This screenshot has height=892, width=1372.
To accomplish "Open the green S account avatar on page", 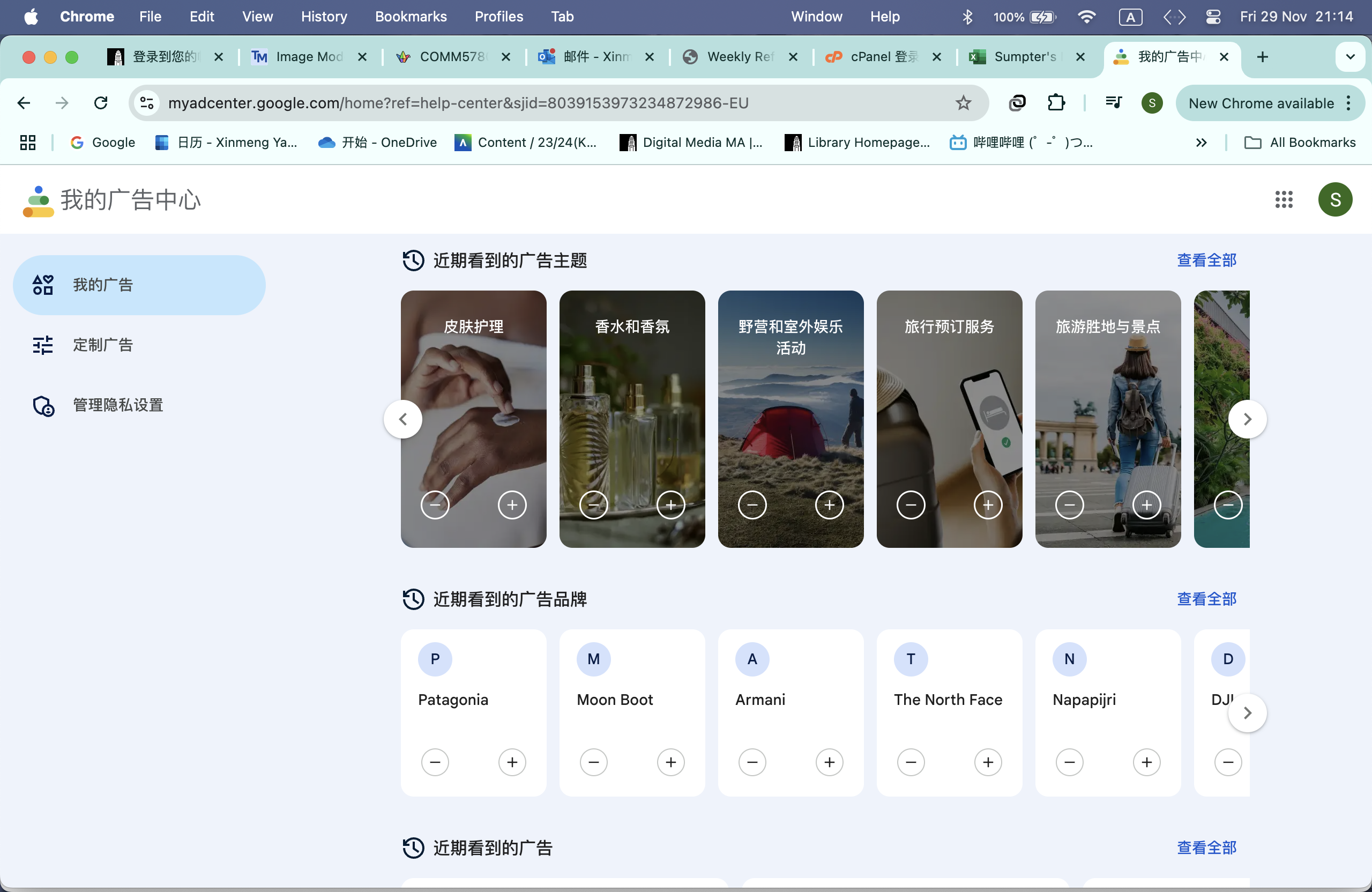I will tap(1334, 199).
